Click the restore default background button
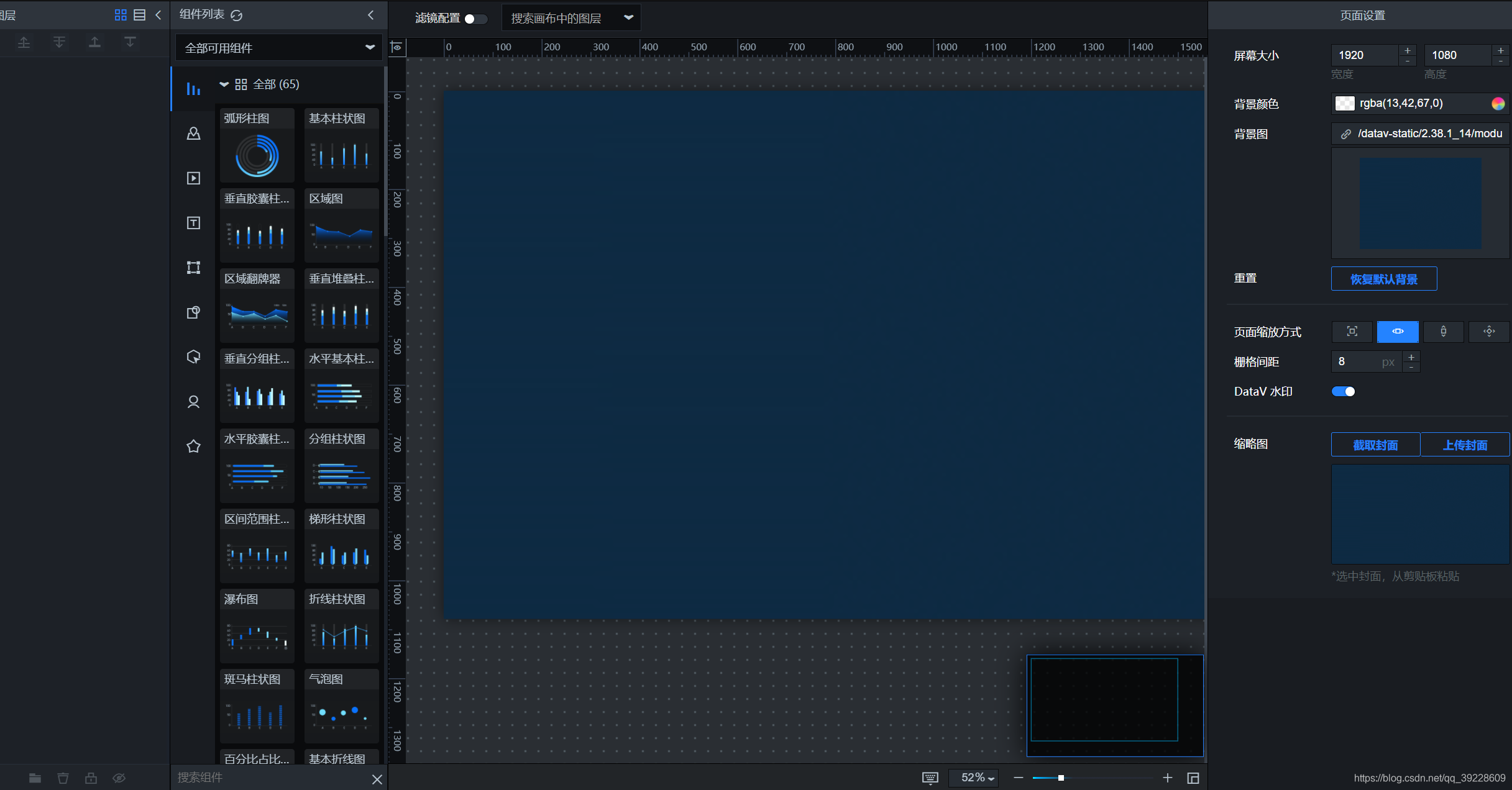The image size is (1512, 790). point(1383,279)
